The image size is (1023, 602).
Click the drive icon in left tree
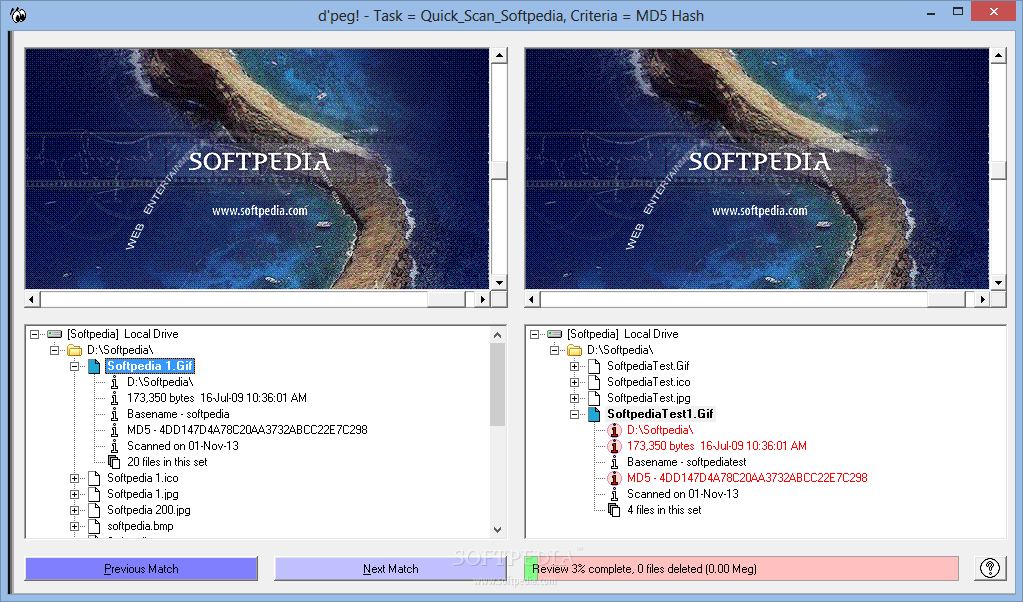click(x=55, y=334)
